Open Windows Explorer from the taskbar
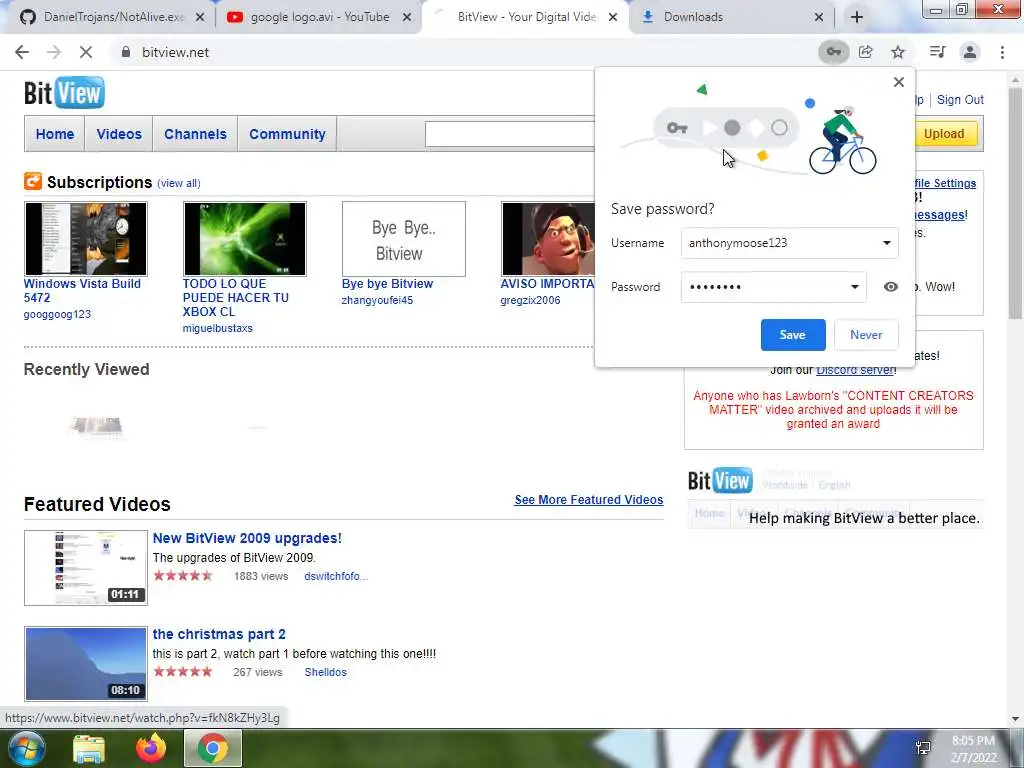This screenshot has width=1024, height=768. (x=88, y=748)
